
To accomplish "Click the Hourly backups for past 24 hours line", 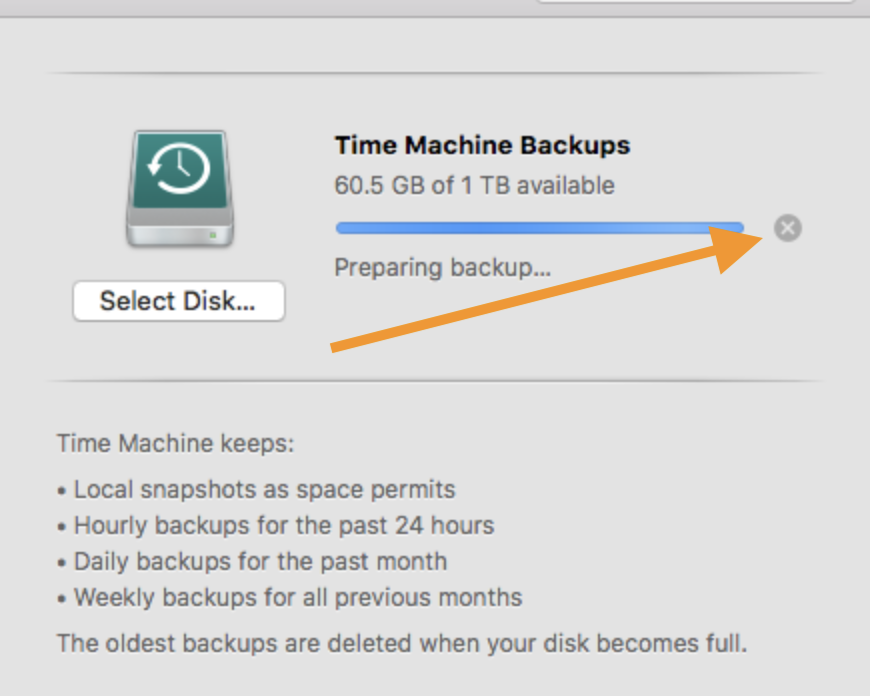I will click(276, 525).
